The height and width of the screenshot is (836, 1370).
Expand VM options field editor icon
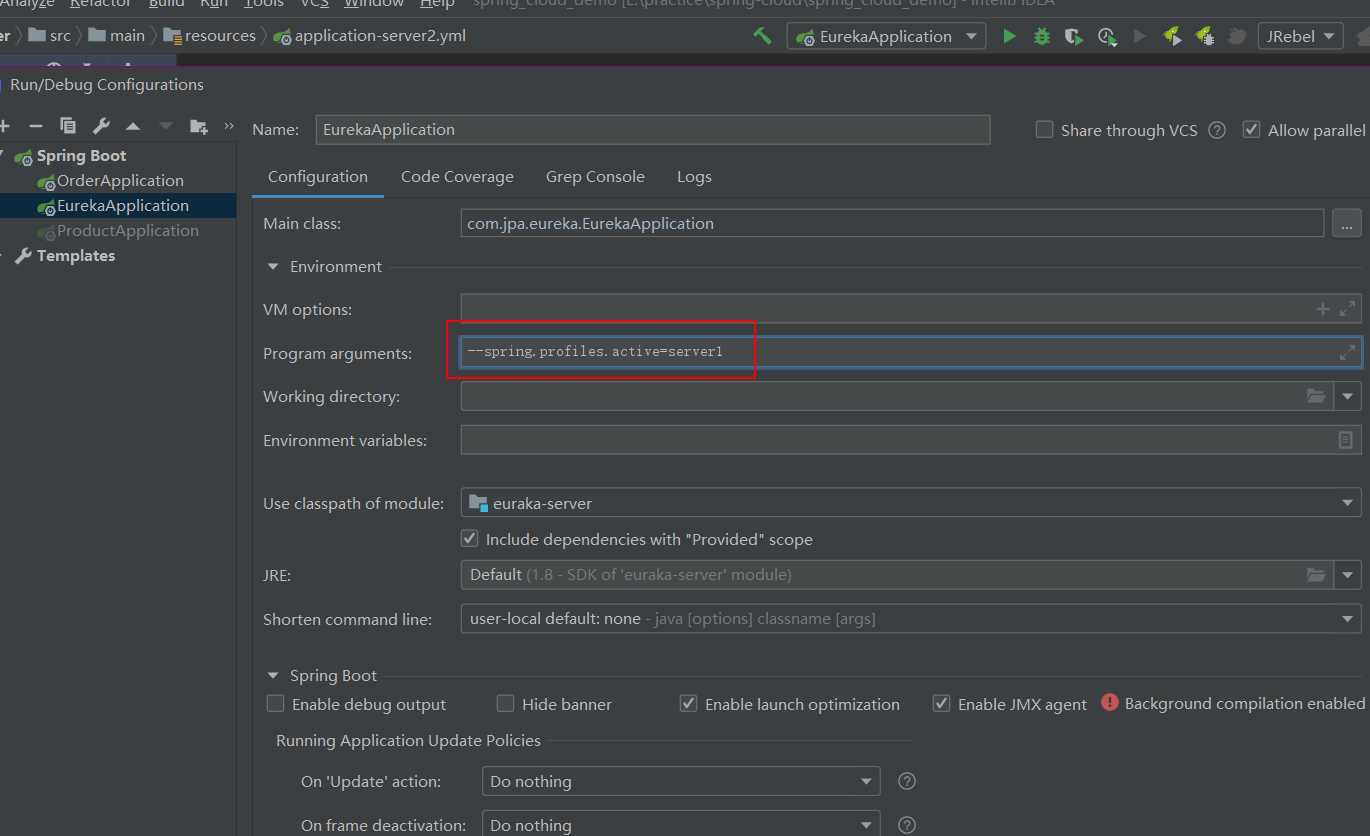pyautogui.click(x=1347, y=309)
